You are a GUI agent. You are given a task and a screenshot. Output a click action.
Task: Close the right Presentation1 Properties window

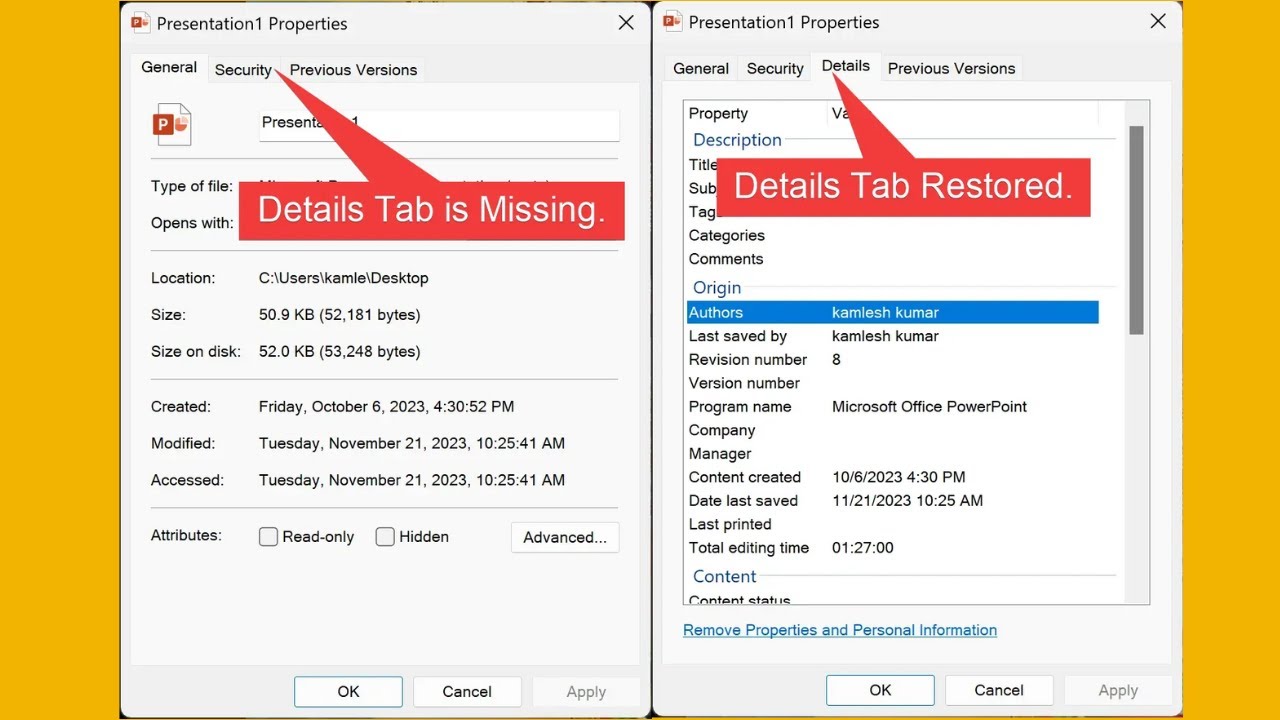1158,21
